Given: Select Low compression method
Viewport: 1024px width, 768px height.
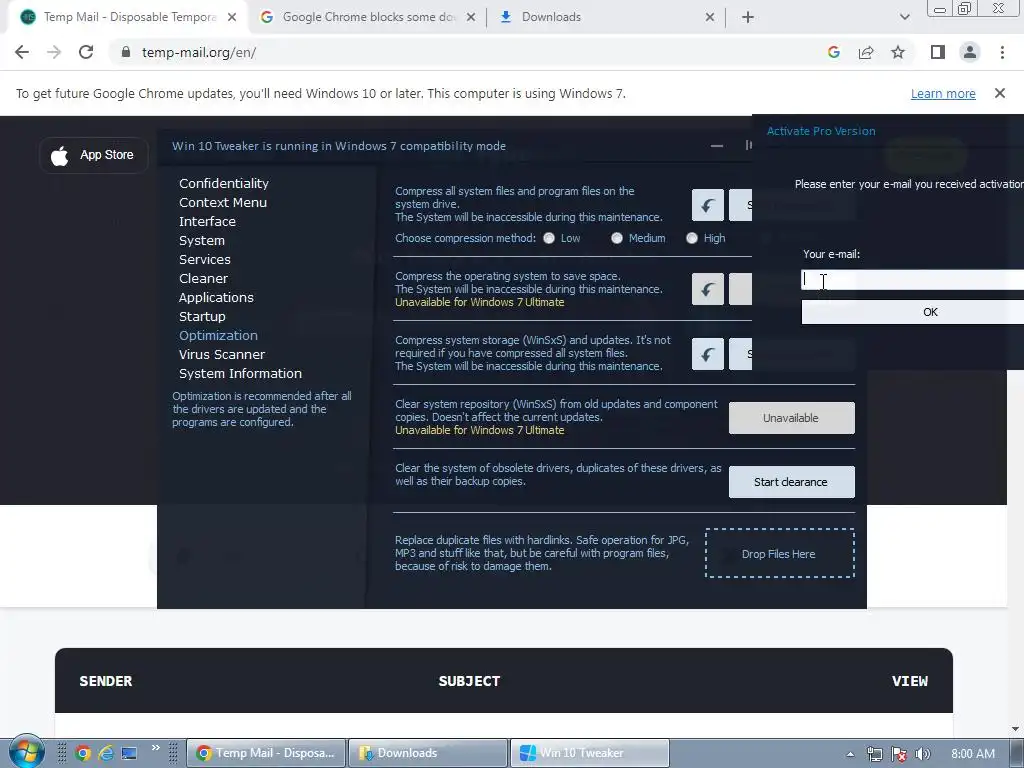Looking at the screenshot, I should click(x=549, y=238).
